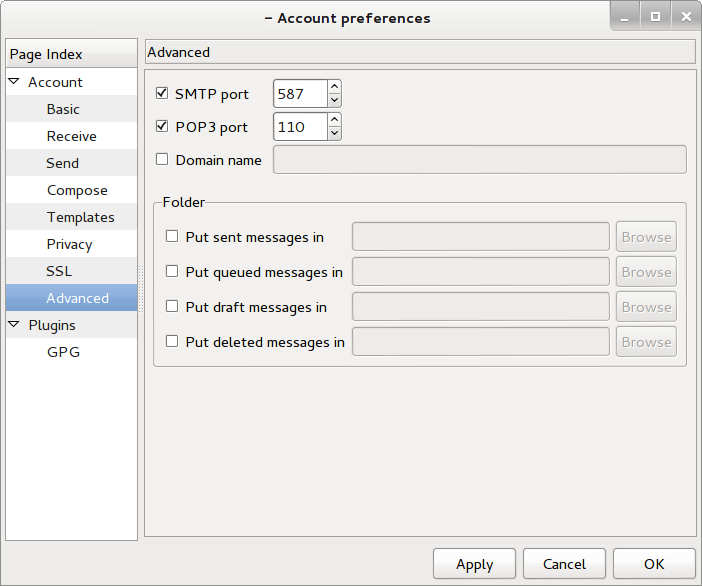This screenshot has height=586, width=702.
Task: Open the Basic preferences page
Action: (63, 109)
